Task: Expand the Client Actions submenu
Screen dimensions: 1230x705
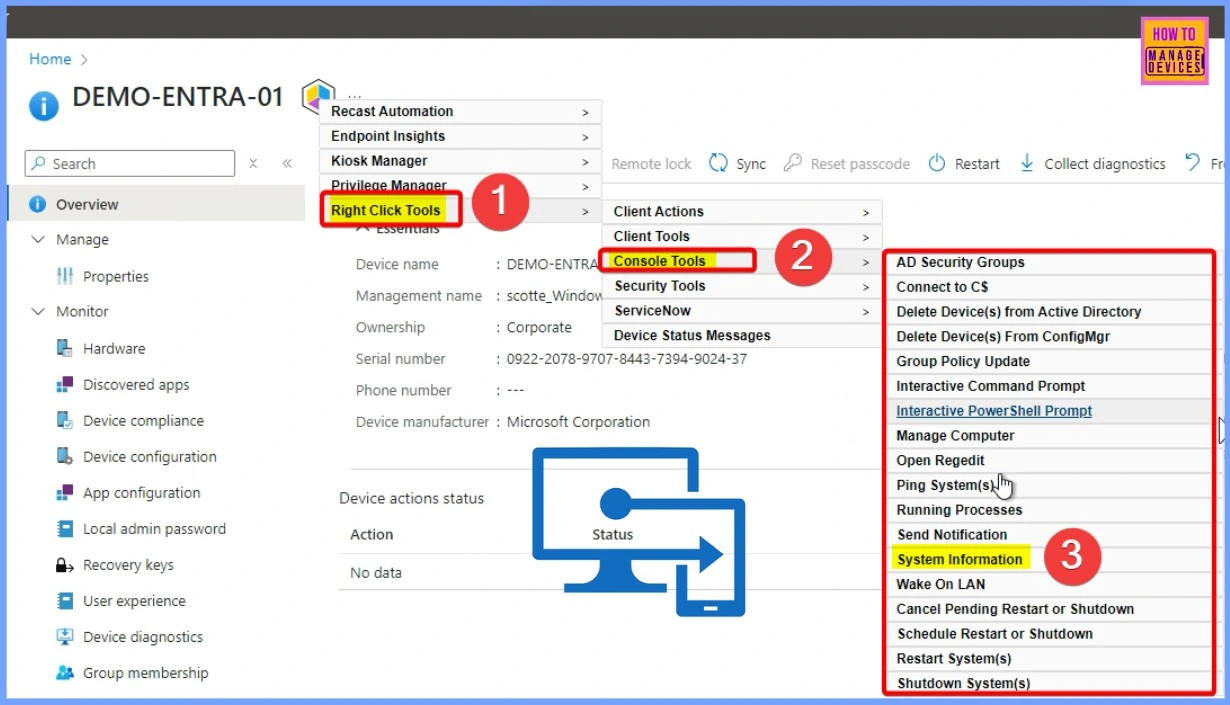Action: click(x=740, y=212)
